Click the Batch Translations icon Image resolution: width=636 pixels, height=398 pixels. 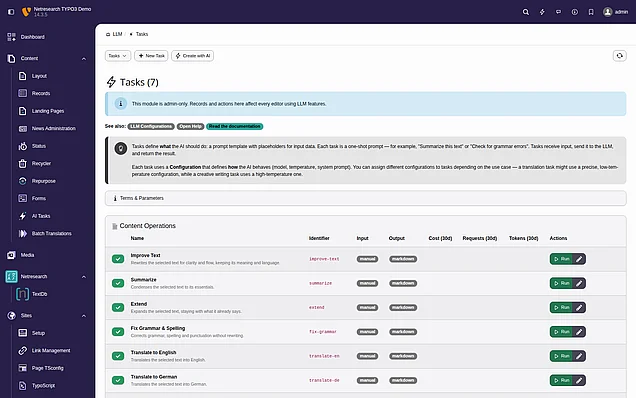click(23, 233)
